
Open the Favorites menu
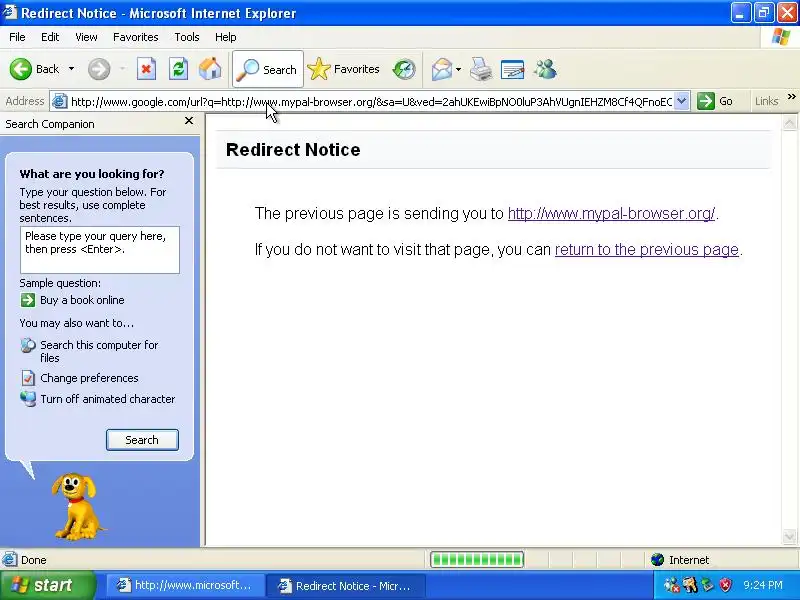pyautogui.click(x=136, y=37)
